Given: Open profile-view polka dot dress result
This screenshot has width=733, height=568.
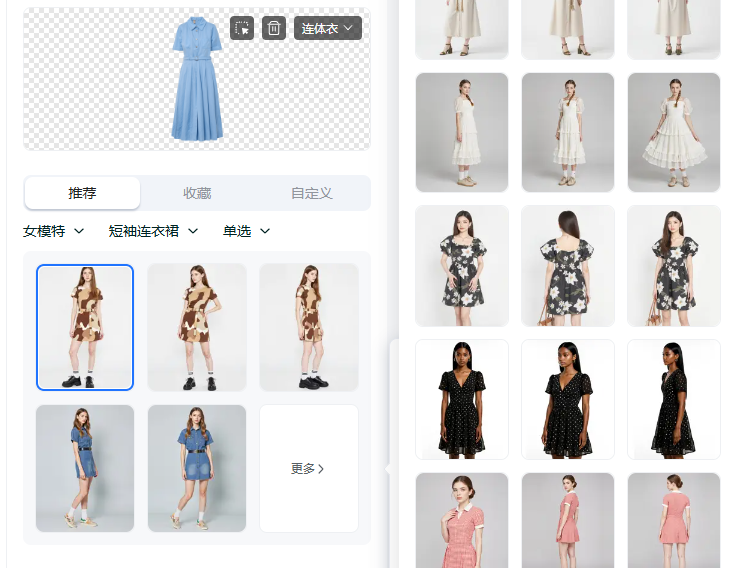Looking at the screenshot, I should [x=674, y=399].
